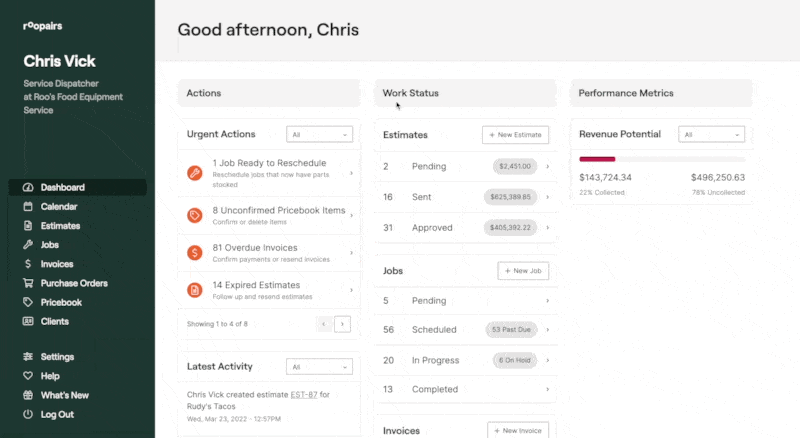Screen dimensions: 800x438
Task: Go to Purchase Orders in sidebar
Action: tap(73, 283)
